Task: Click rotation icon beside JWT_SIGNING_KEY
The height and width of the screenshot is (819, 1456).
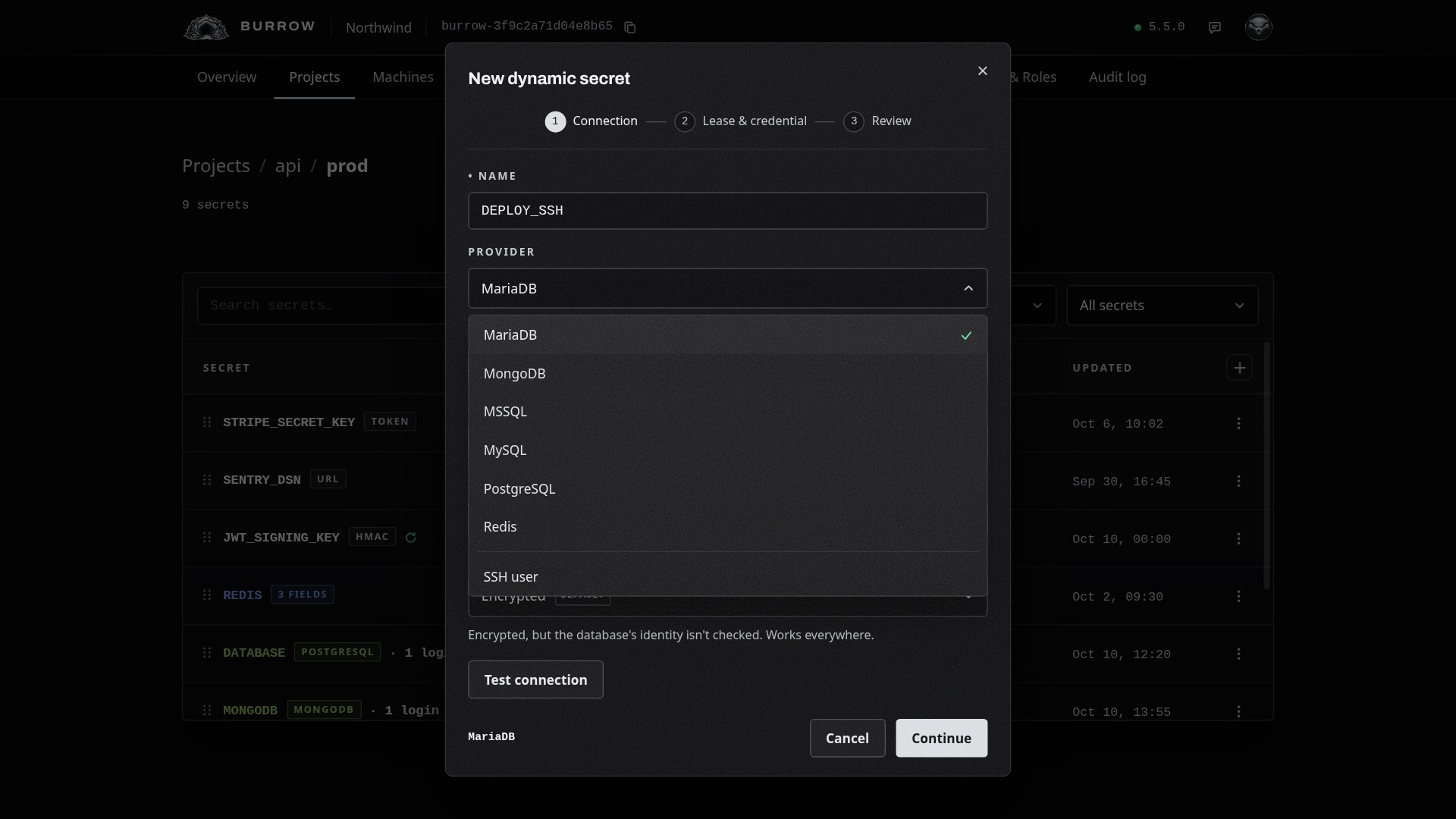Action: point(411,538)
